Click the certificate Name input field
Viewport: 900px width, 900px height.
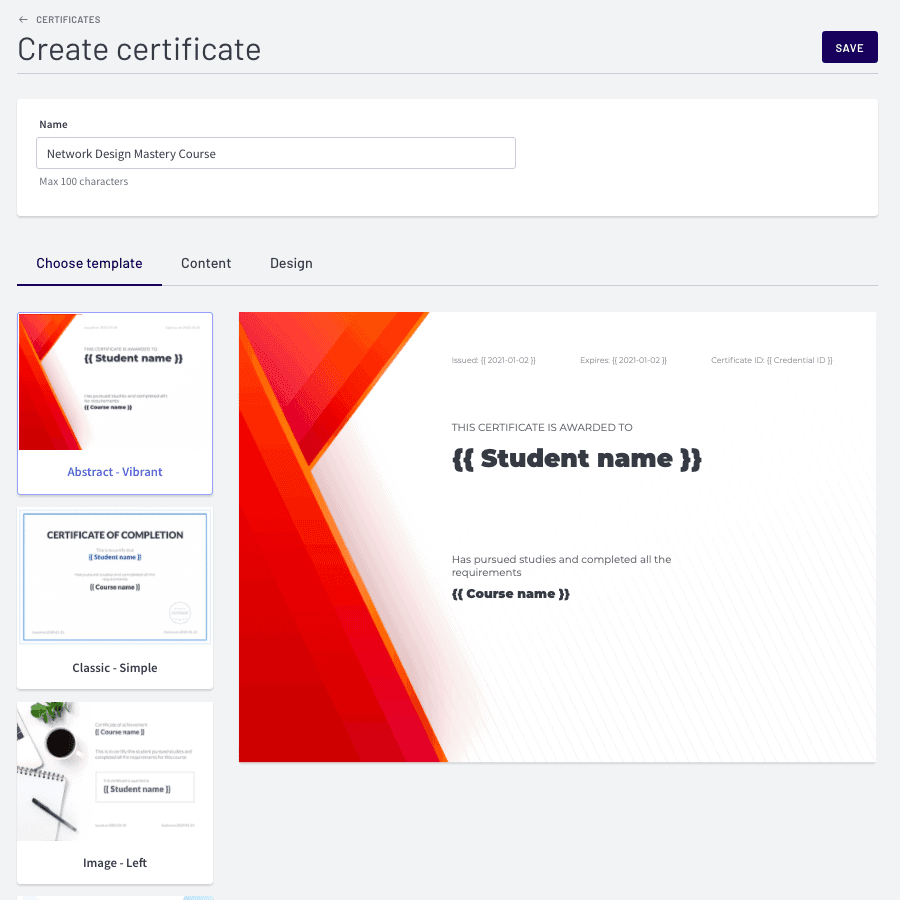(276, 154)
